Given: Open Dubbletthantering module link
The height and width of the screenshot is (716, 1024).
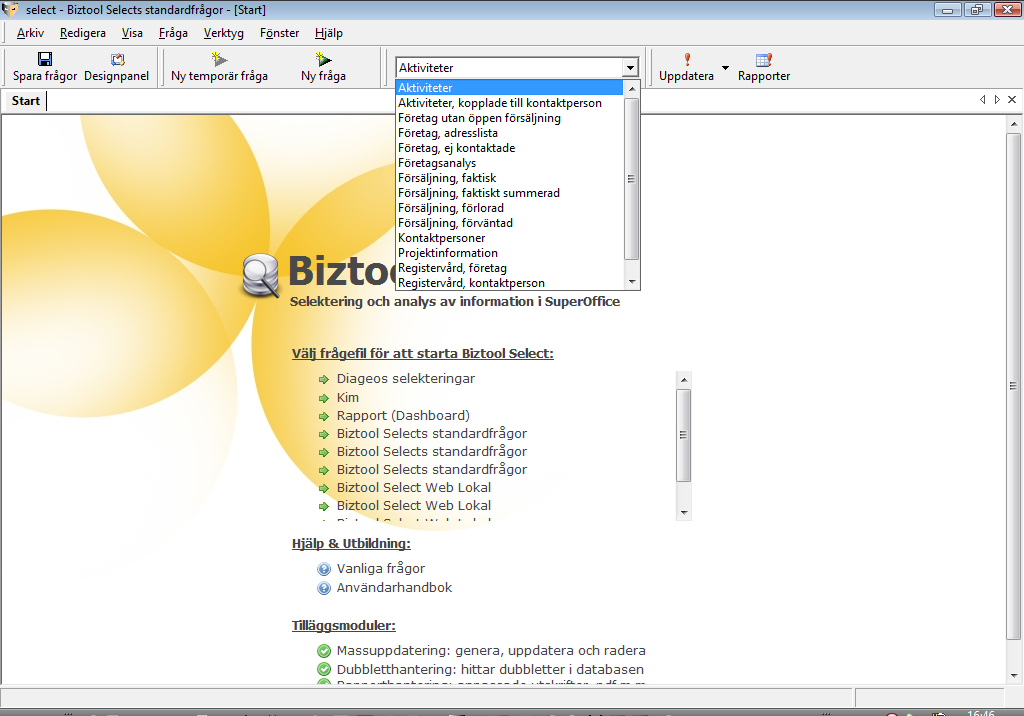Looking at the screenshot, I should (x=490, y=669).
